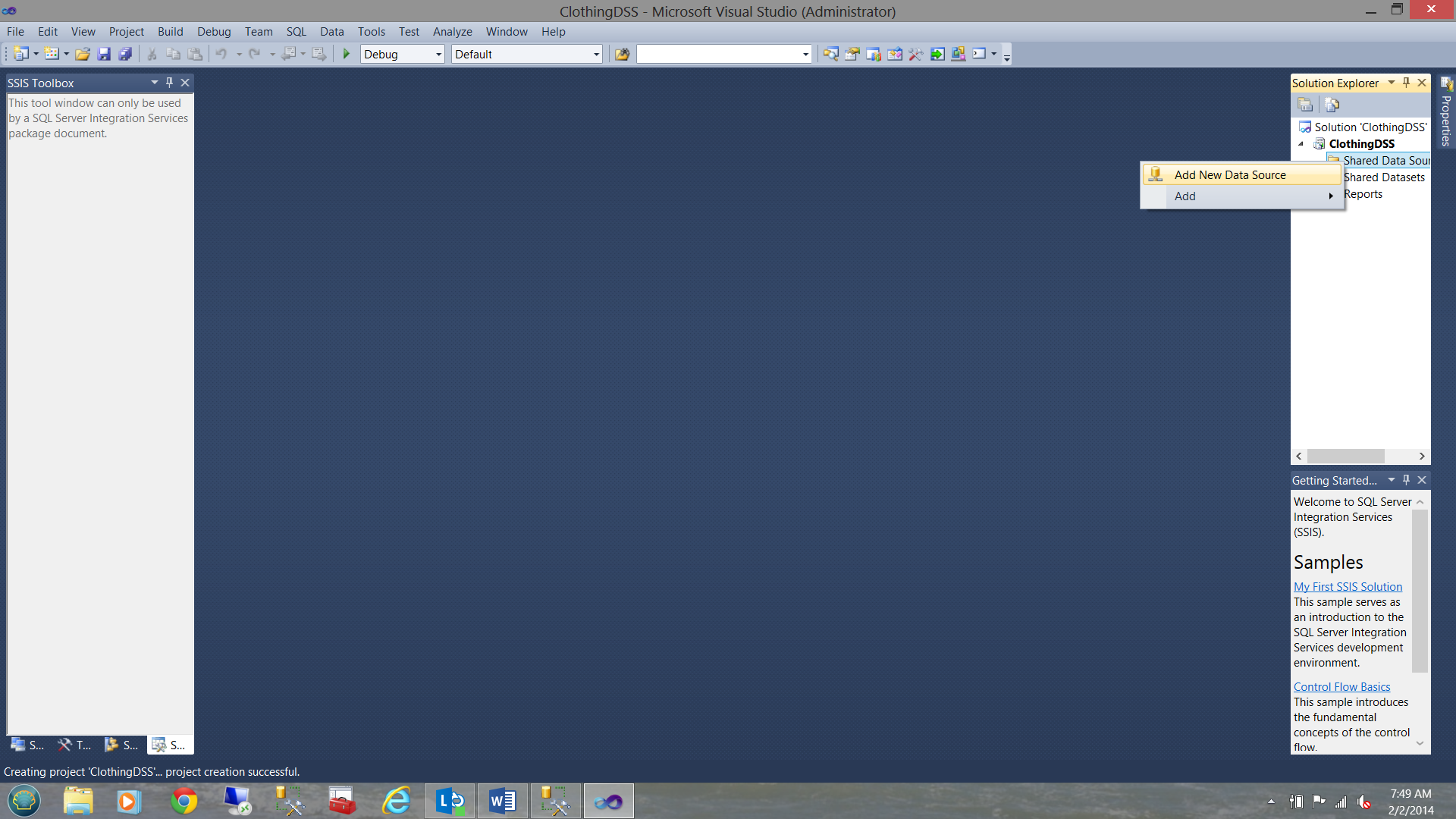The height and width of the screenshot is (819, 1456).
Task: Open Solution Explorer from the toolbar
Action: [830, 54]
